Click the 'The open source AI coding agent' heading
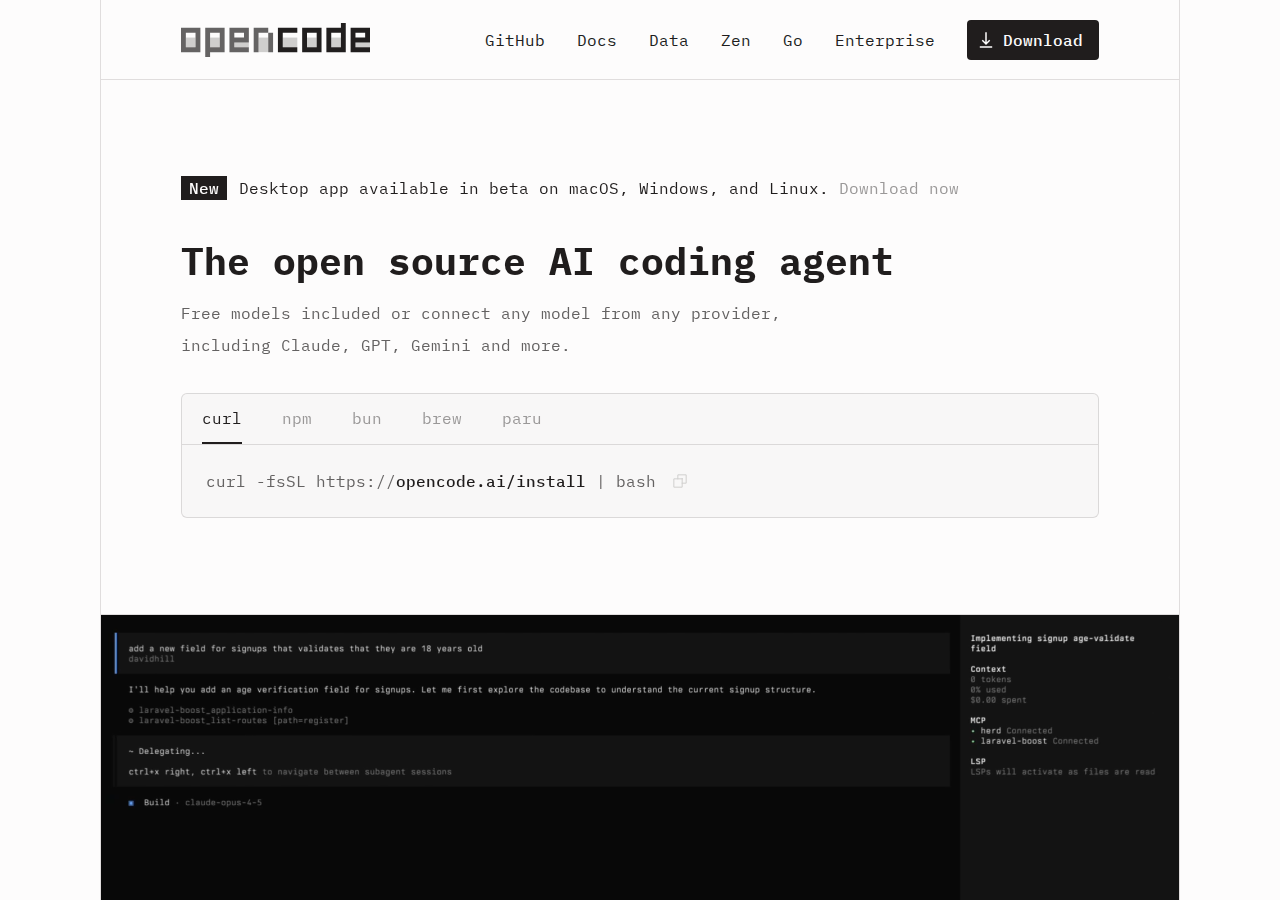Screen dimensions: 1280x900 click(537, 262)
